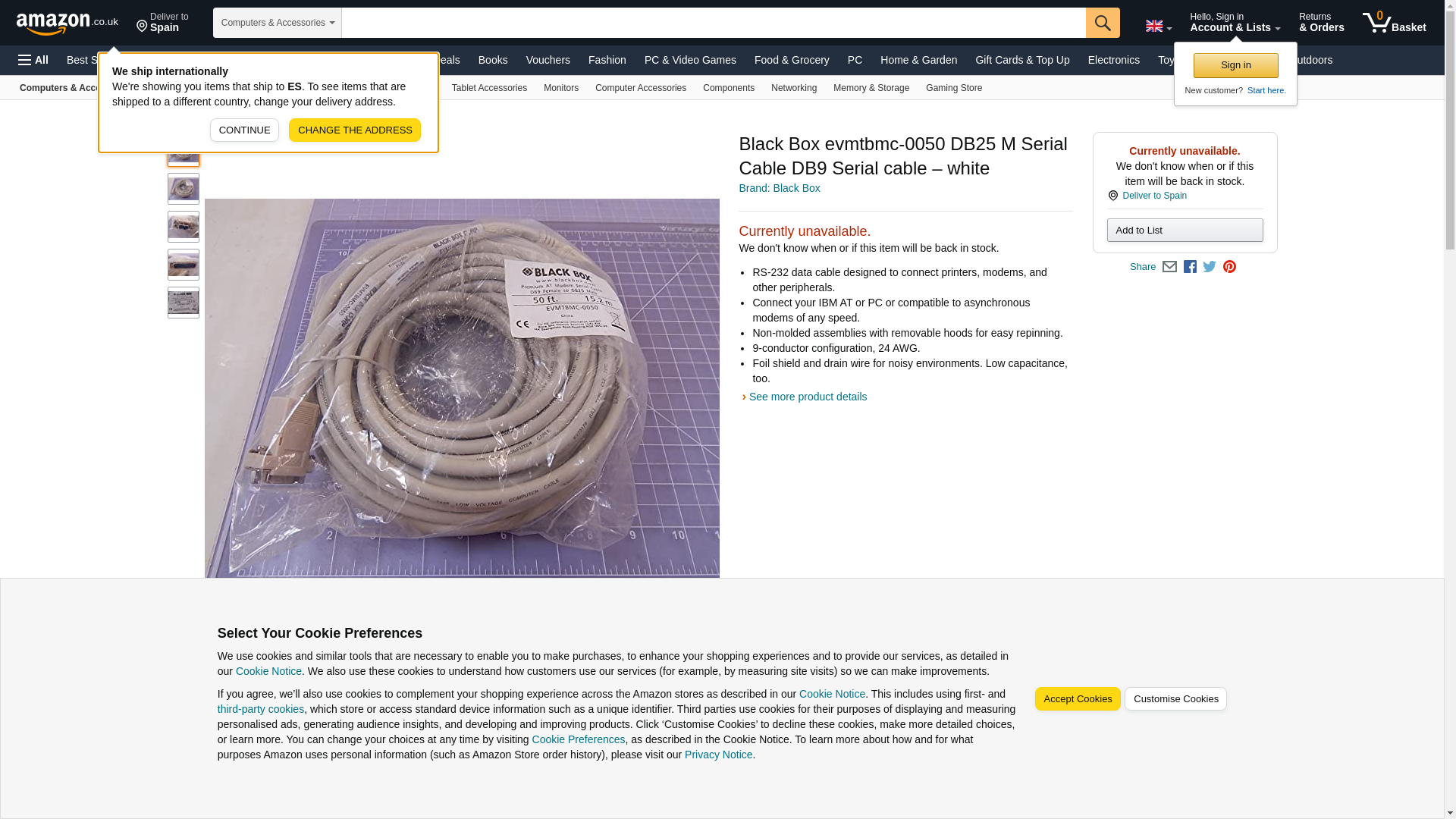Select the Networking subcategory tab

[x=794, y=88]
